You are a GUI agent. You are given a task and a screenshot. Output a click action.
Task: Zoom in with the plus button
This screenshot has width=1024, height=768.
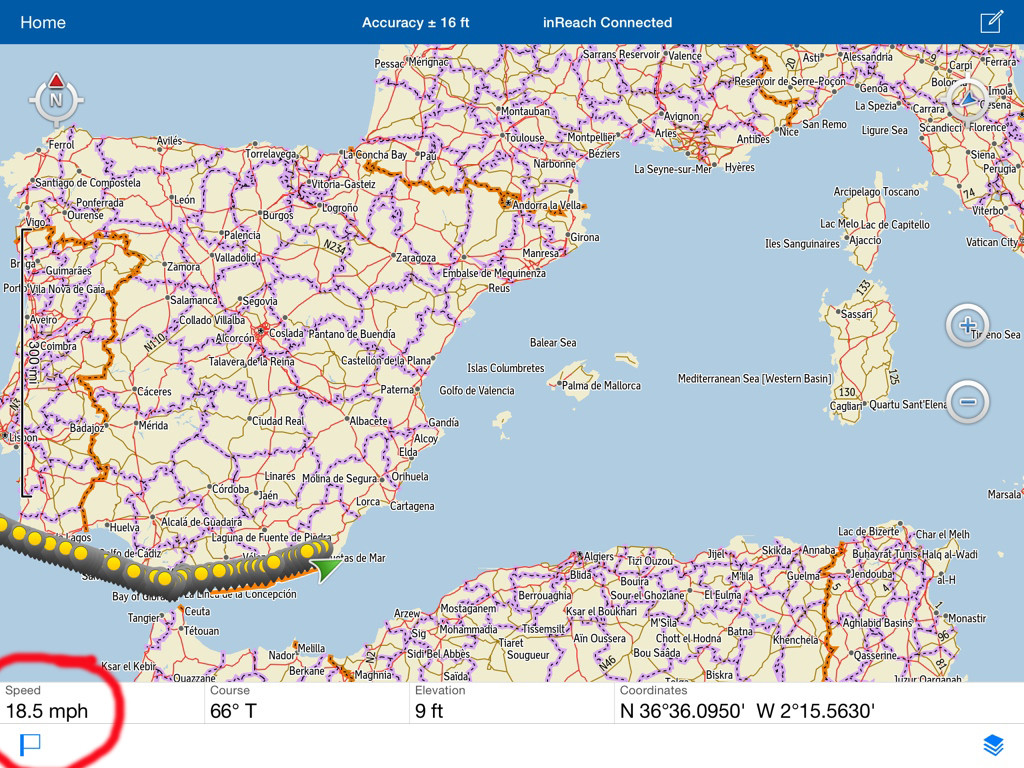(x=967, y=325)
